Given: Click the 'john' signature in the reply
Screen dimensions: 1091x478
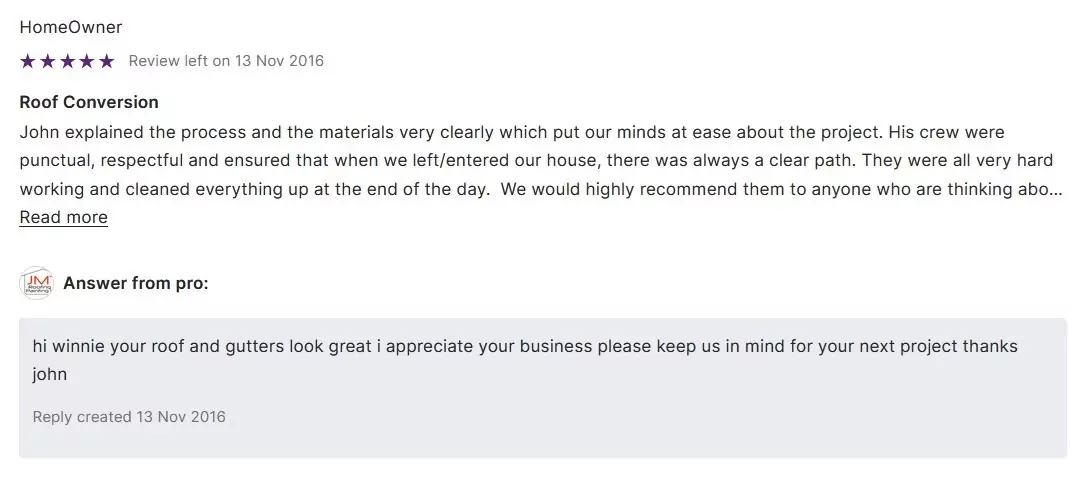Looking at the screenshot, I should point(50,375).
